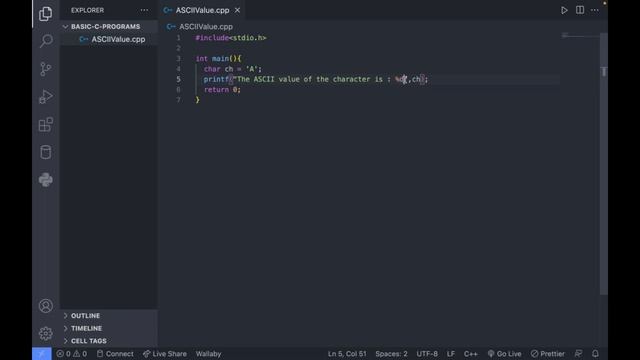Click Prettier in the status bar
The height and width of the screenshot is (360, 640).
click(x=548, y=353)
